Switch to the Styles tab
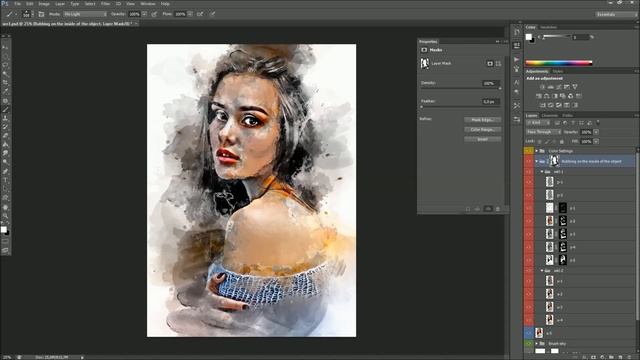The image size is (640, 360). pos(558,71)
